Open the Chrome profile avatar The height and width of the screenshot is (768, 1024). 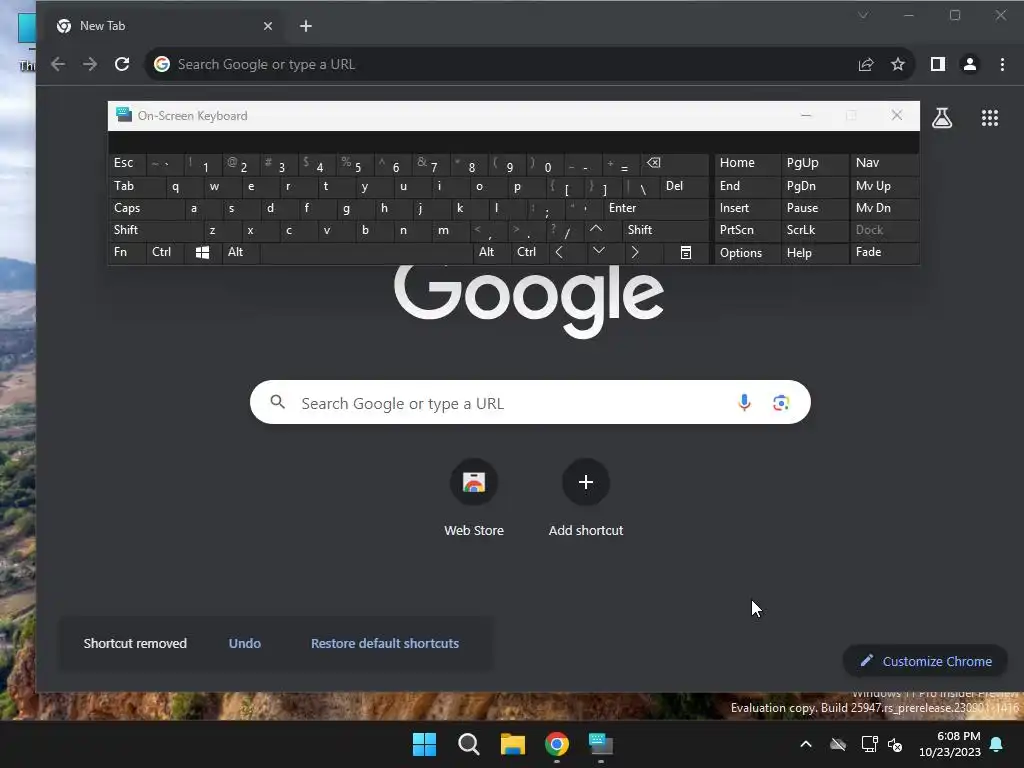click(970, 64)
